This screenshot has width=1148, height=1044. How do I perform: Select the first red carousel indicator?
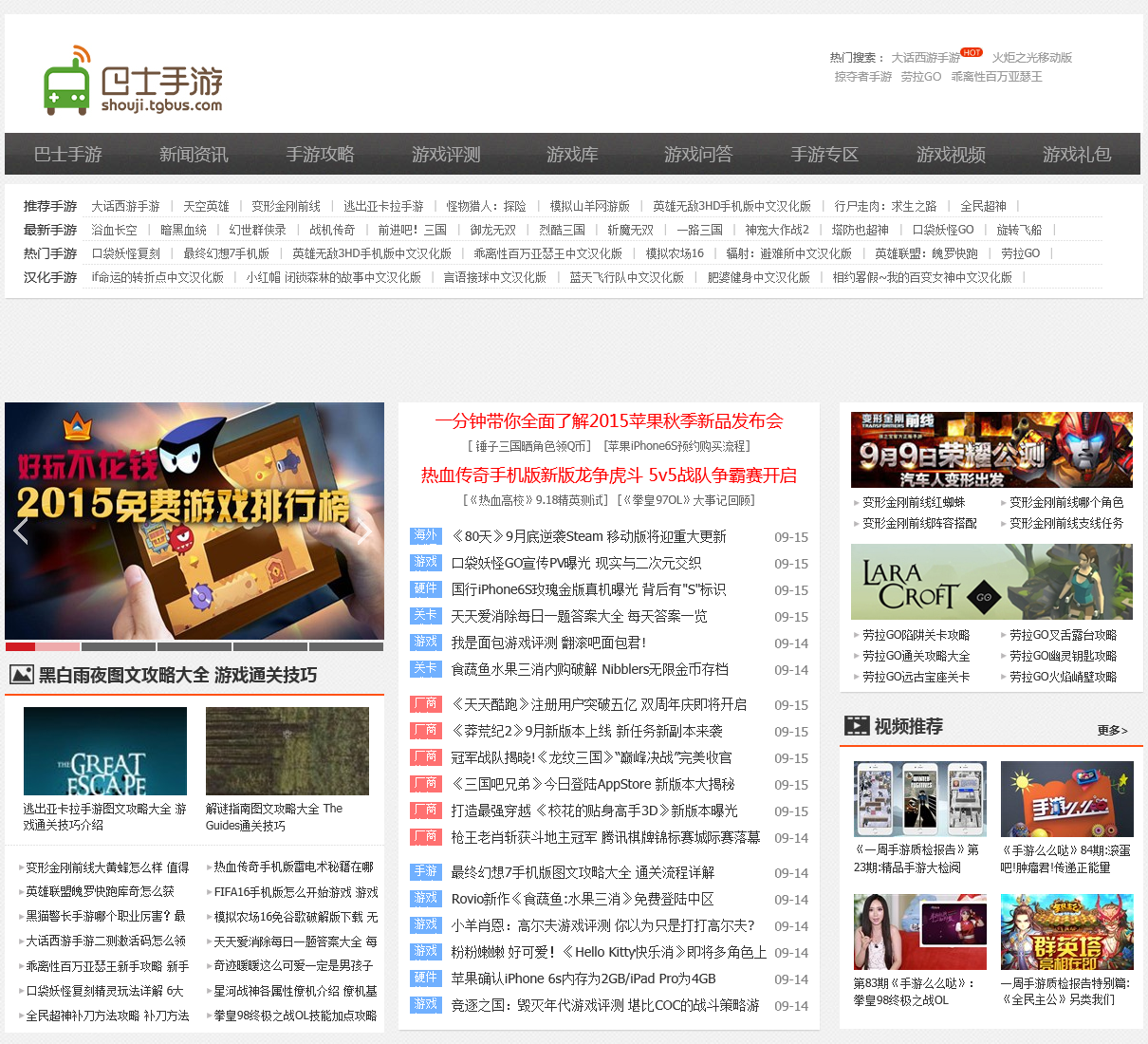[20, 647]
